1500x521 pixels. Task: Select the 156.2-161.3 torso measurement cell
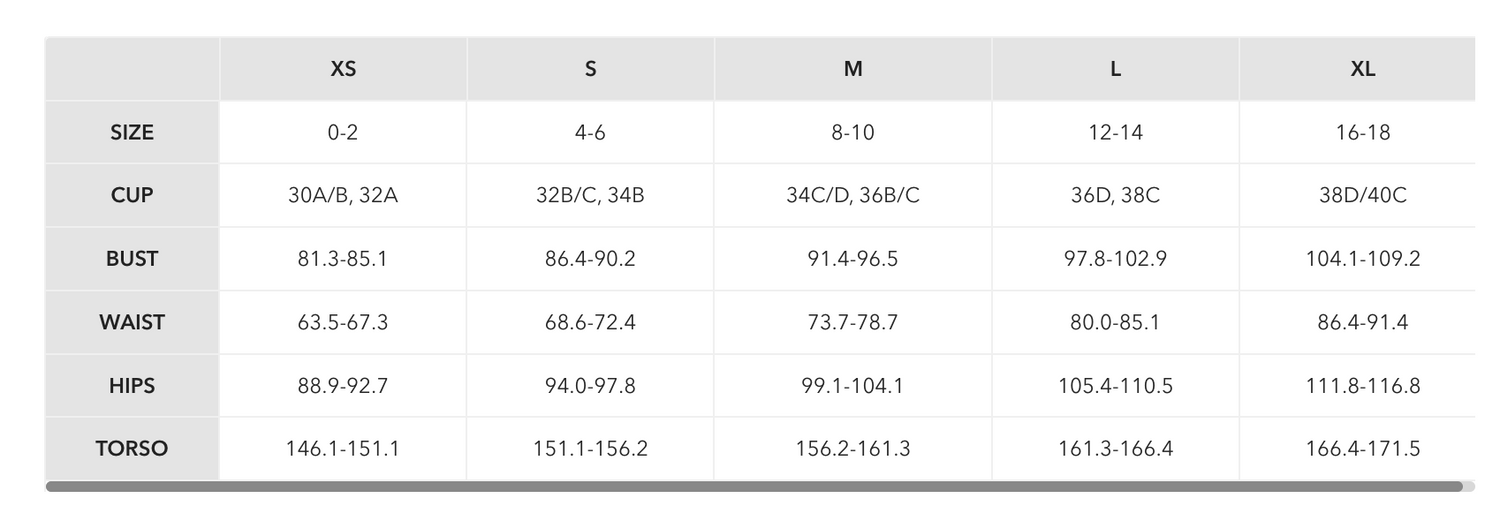(853, 449)
